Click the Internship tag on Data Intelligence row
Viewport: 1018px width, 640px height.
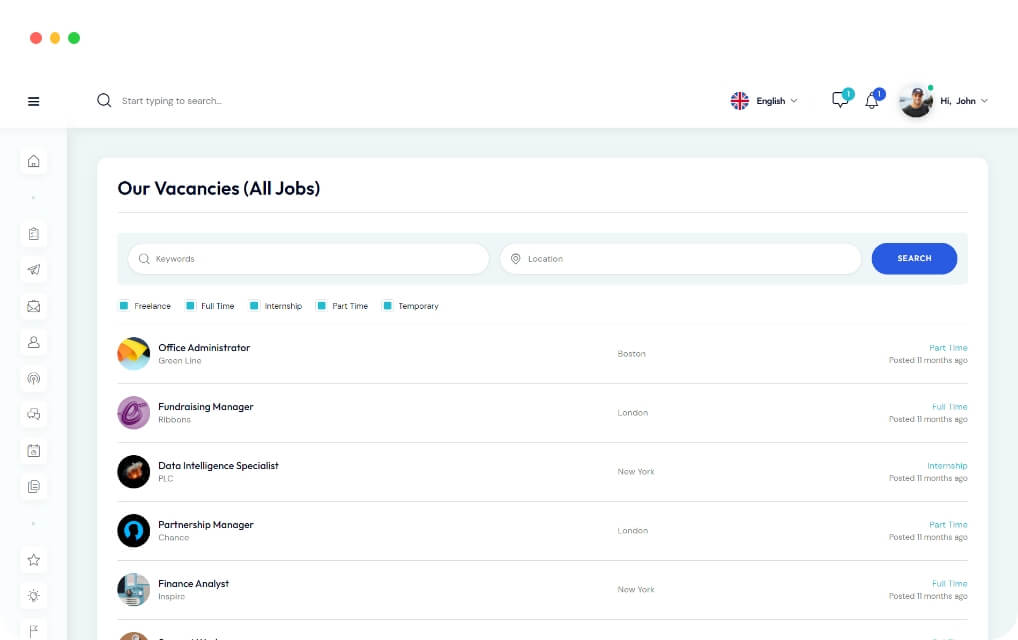[x=947, y=465]
